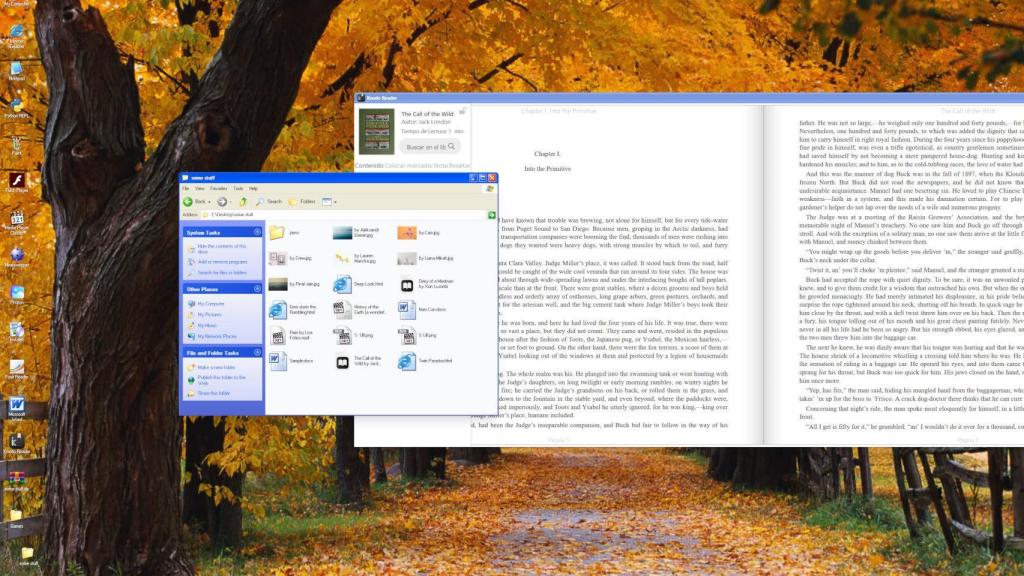Screen dimensions: 1024x576
Task: Click the Search icon in the some stuff window
Action: click(x=261, y=201)
